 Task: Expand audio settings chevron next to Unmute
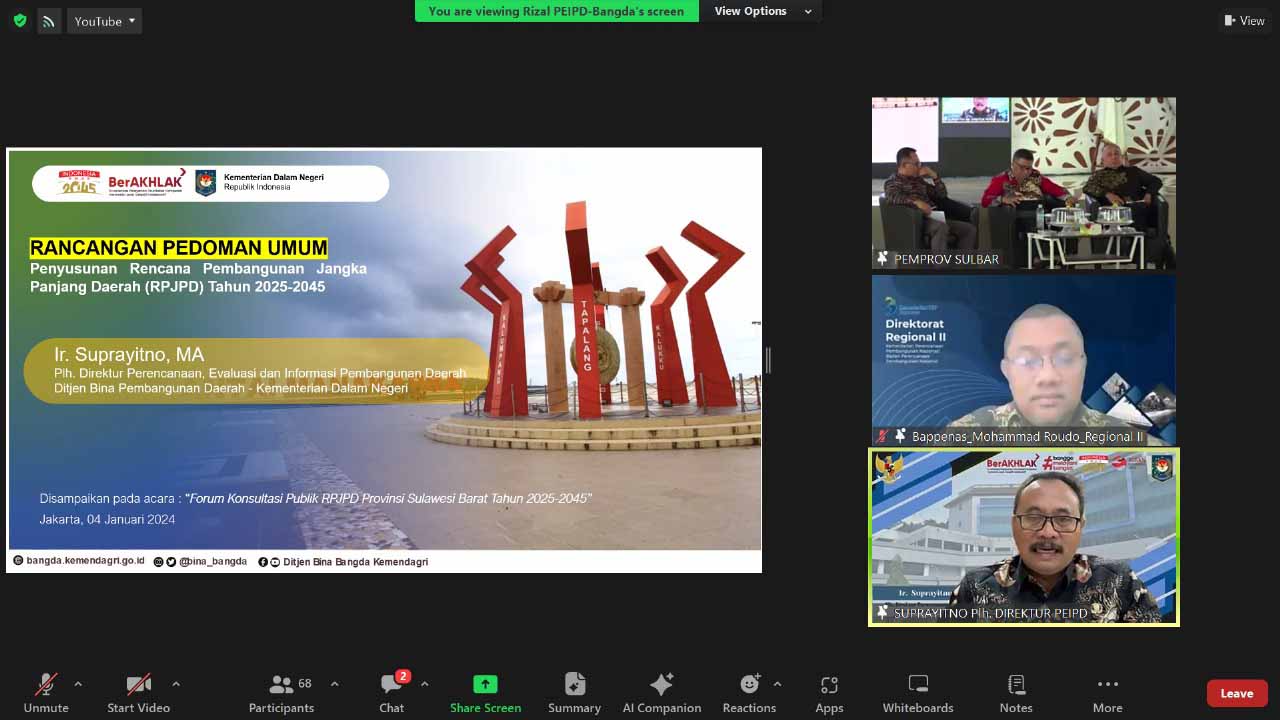[x=78, y=684]
